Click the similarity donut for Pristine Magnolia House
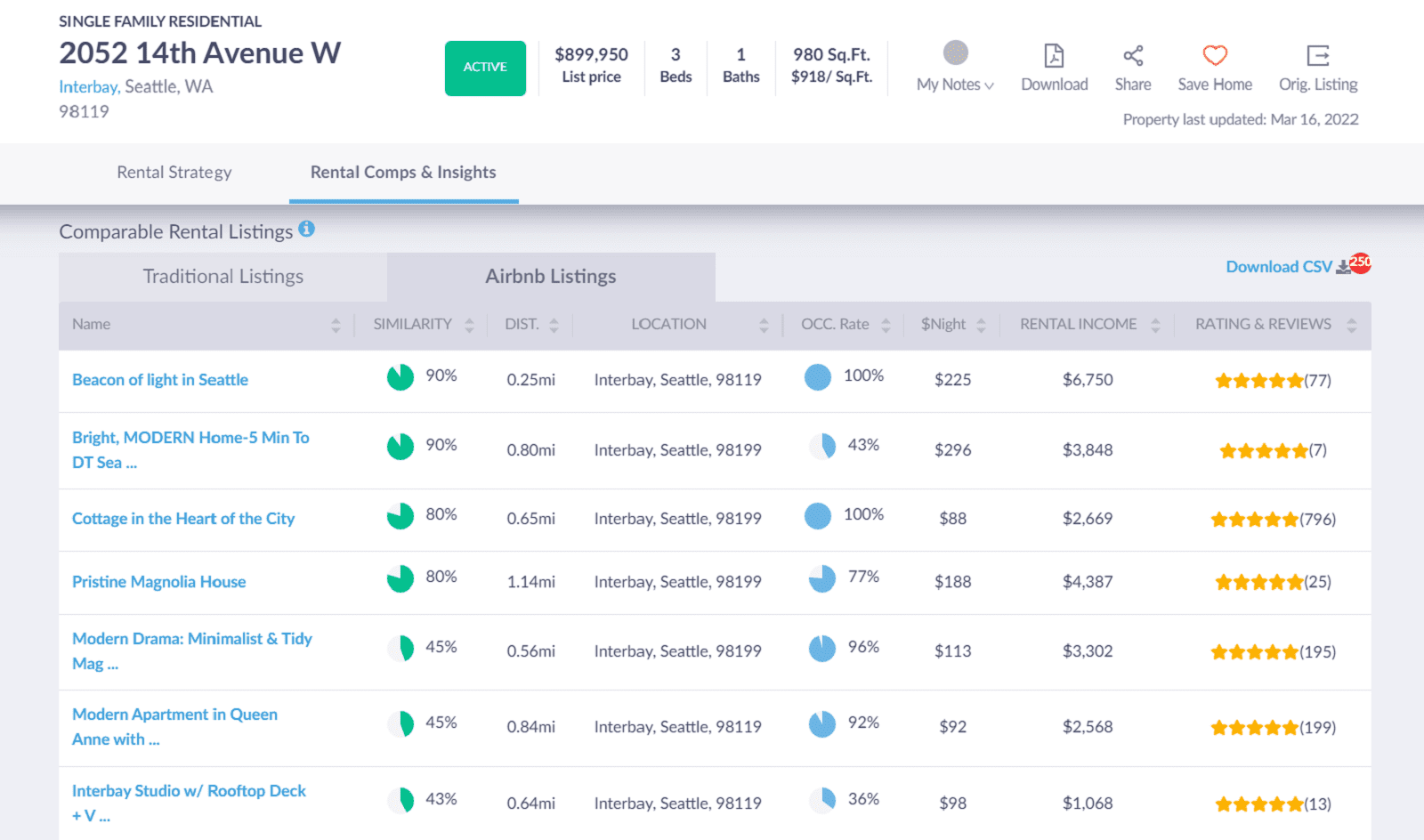 point(400,578)
